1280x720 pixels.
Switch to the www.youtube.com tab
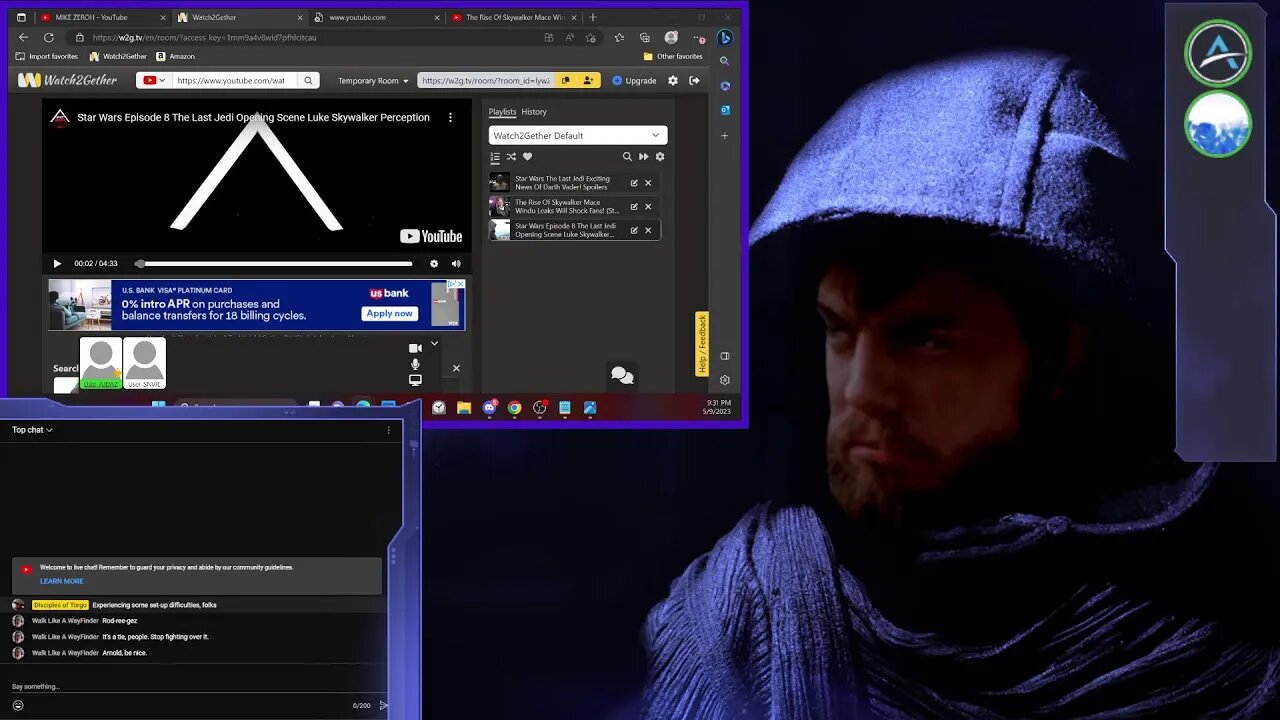point(376,17)
